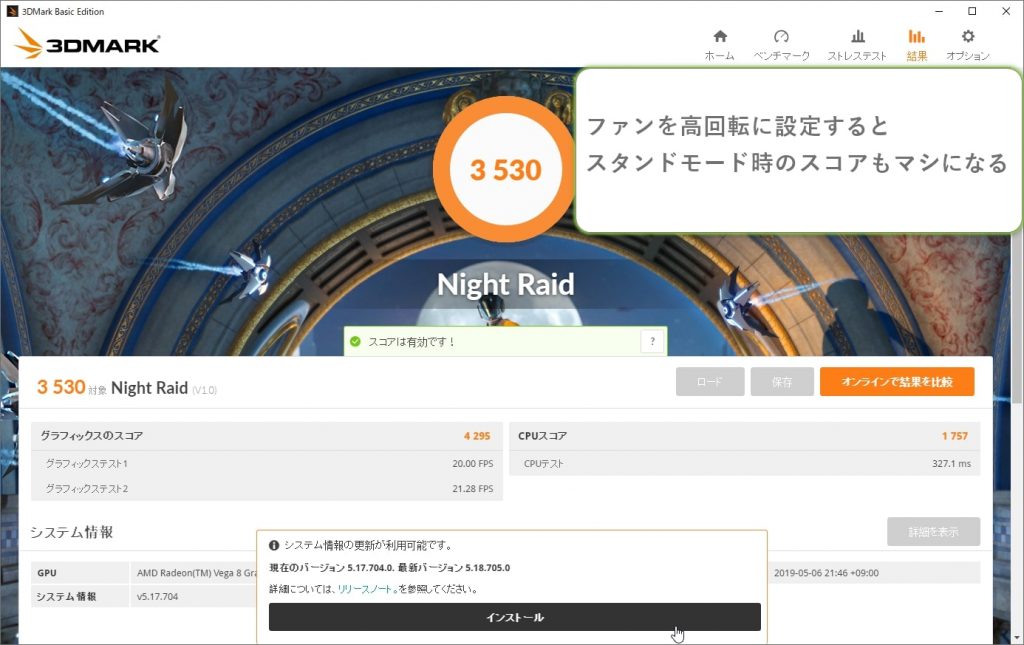Click the Home (ホーム) house icon

point(719,37)
